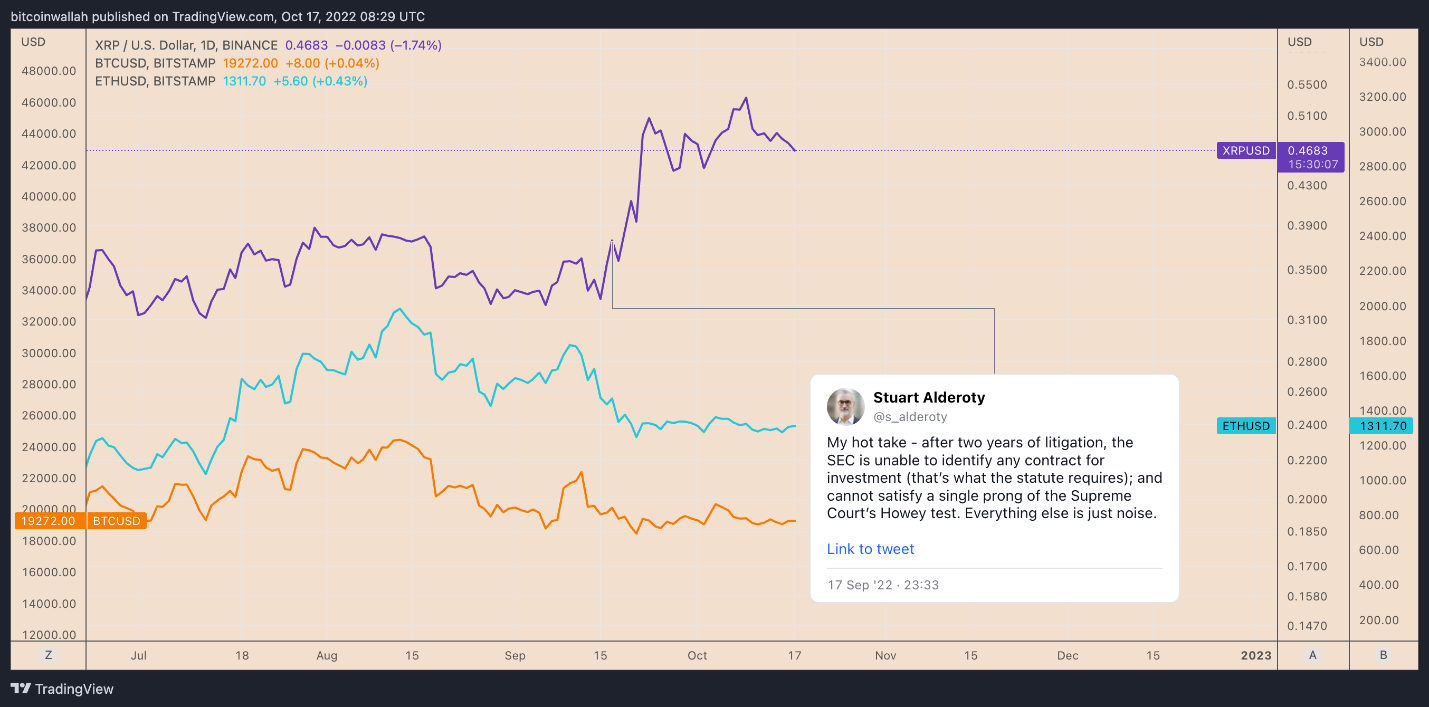Click the 1311.70 ETH price tag
The height and width of the screenshot is (707, 1429).
pos(1383,426)
